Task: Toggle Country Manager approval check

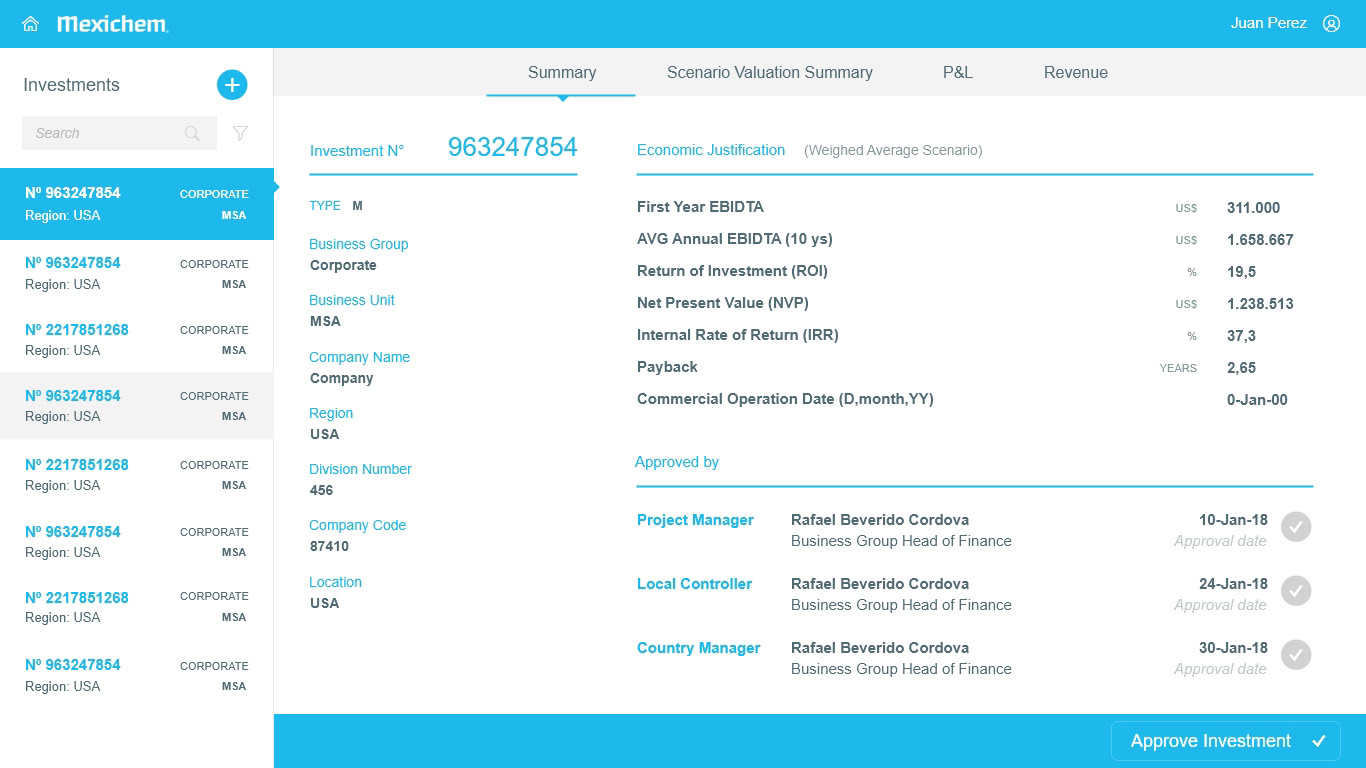Action: pyautogui.click(x=1296, y=655)
